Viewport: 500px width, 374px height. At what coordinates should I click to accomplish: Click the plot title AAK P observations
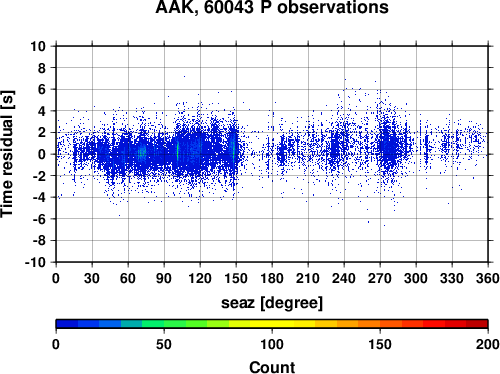tap(272, 7)
